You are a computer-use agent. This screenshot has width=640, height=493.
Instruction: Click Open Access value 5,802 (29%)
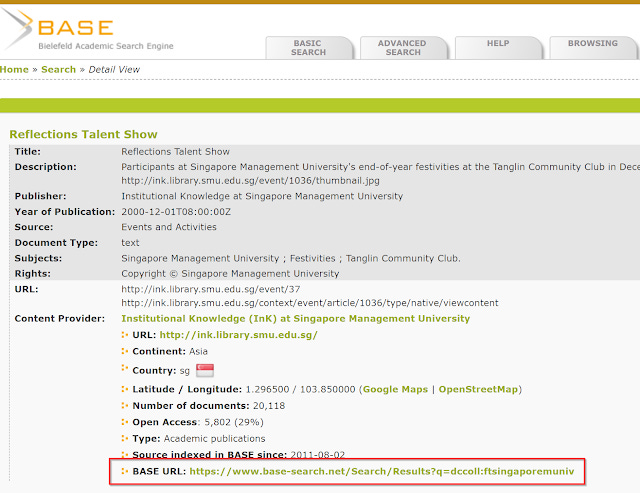(234, 422)
